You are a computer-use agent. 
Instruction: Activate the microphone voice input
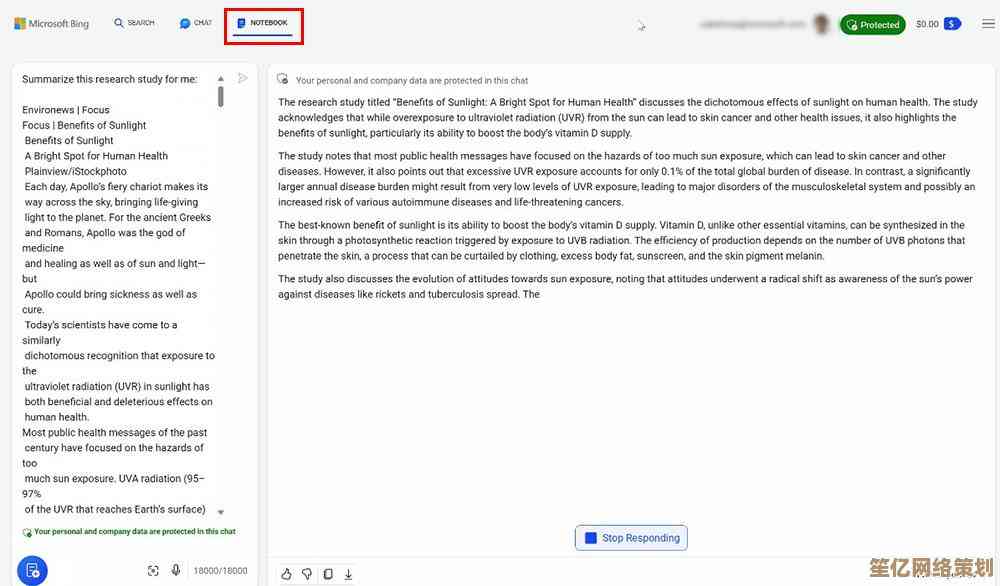[176, 570]
